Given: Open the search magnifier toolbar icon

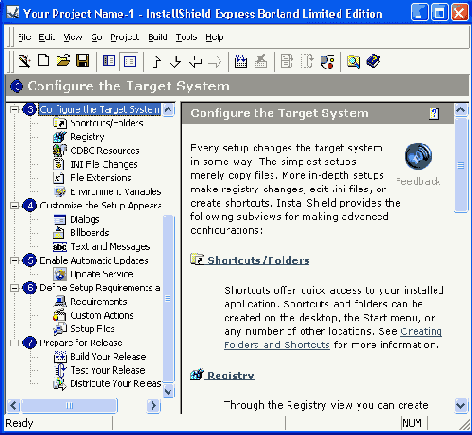Looking at the screenshot, I should [353, 62].
